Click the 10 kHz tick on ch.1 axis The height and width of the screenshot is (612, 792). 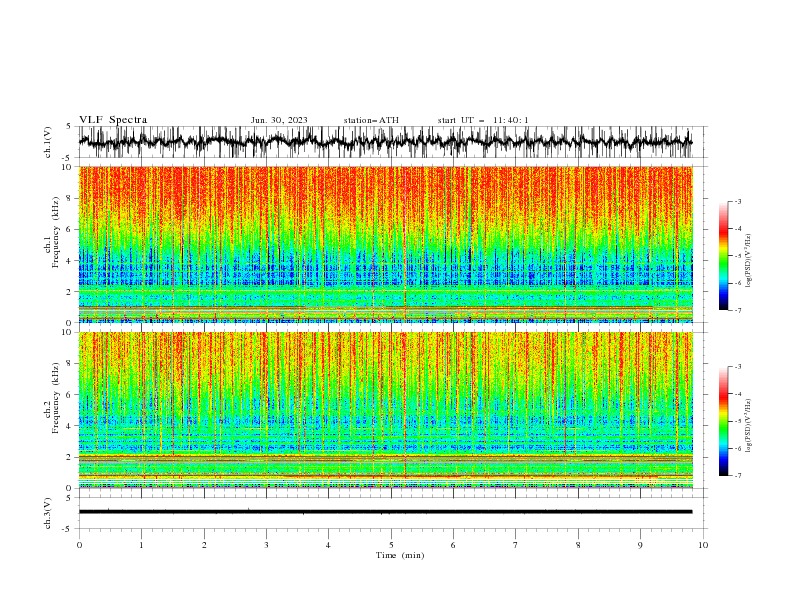click(69, 167)
